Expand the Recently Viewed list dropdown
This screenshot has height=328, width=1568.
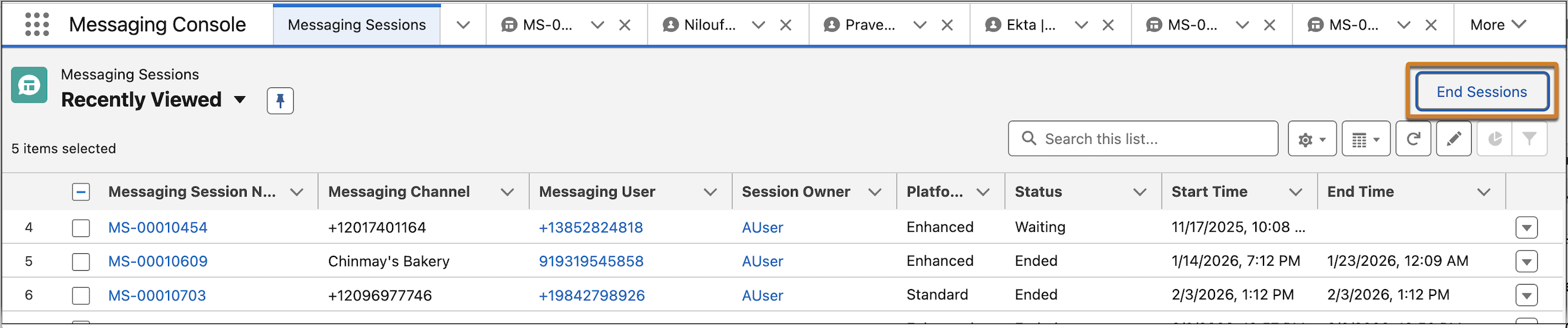click(240, 100)
